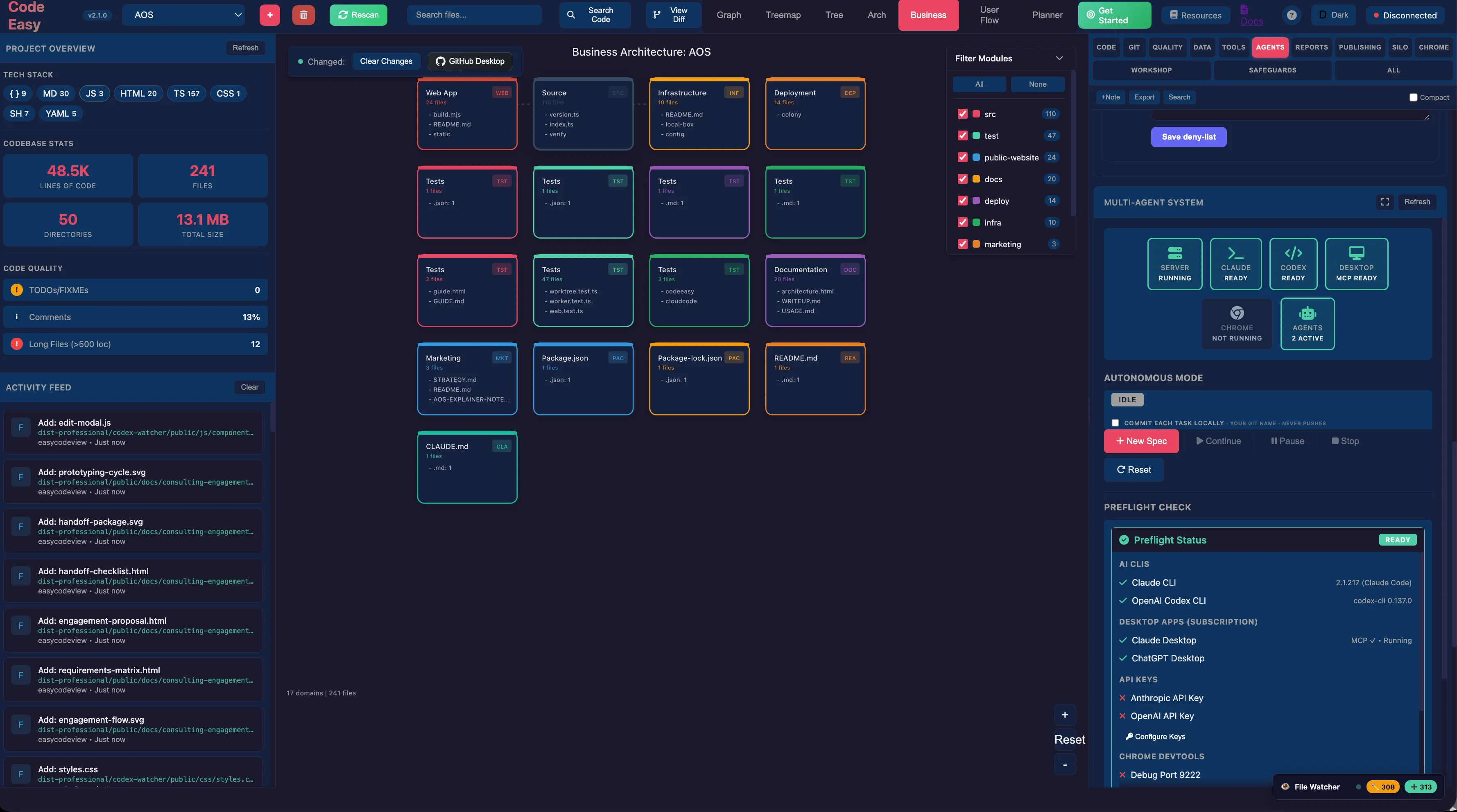Click the File Watcher eye icon
The height and width of the screenshot is (812, 1457).
[1285, 787]
